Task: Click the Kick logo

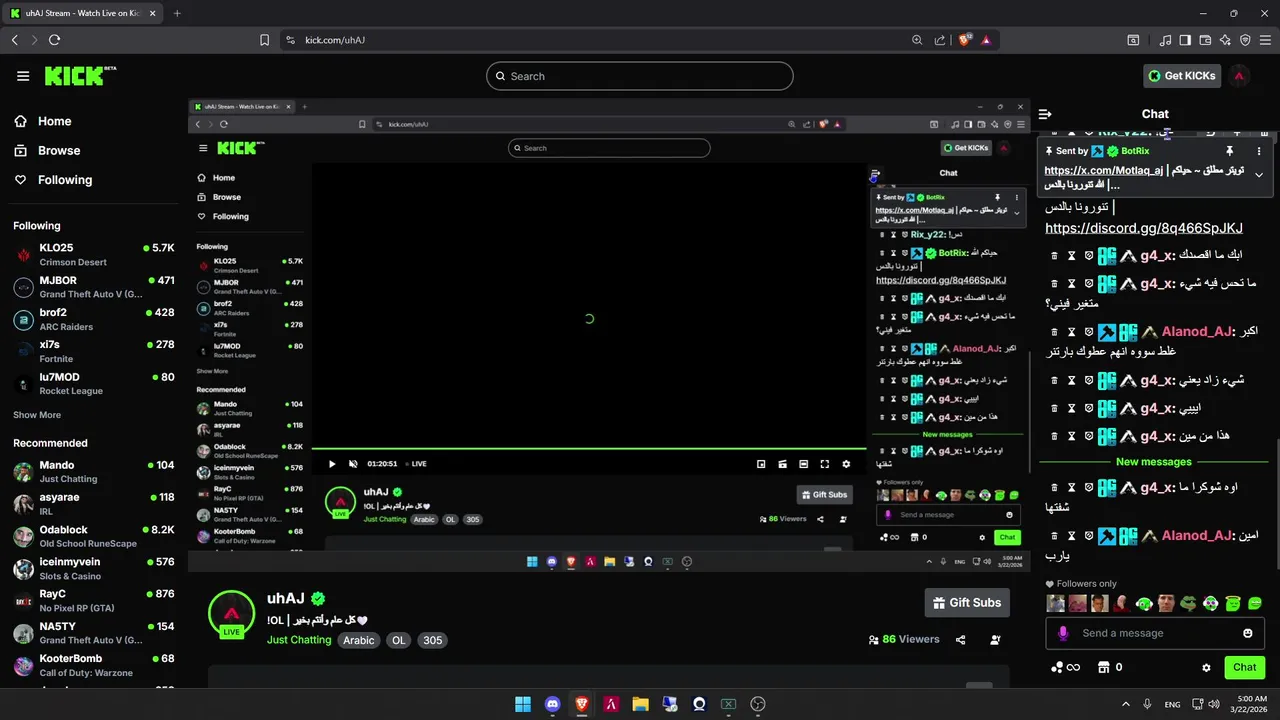Action: (80, 76)
